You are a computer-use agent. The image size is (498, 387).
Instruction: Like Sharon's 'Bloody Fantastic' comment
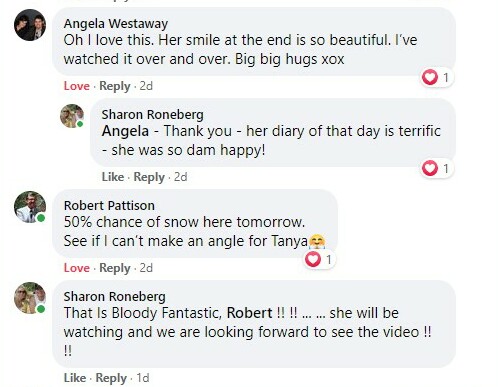[75, 378]
